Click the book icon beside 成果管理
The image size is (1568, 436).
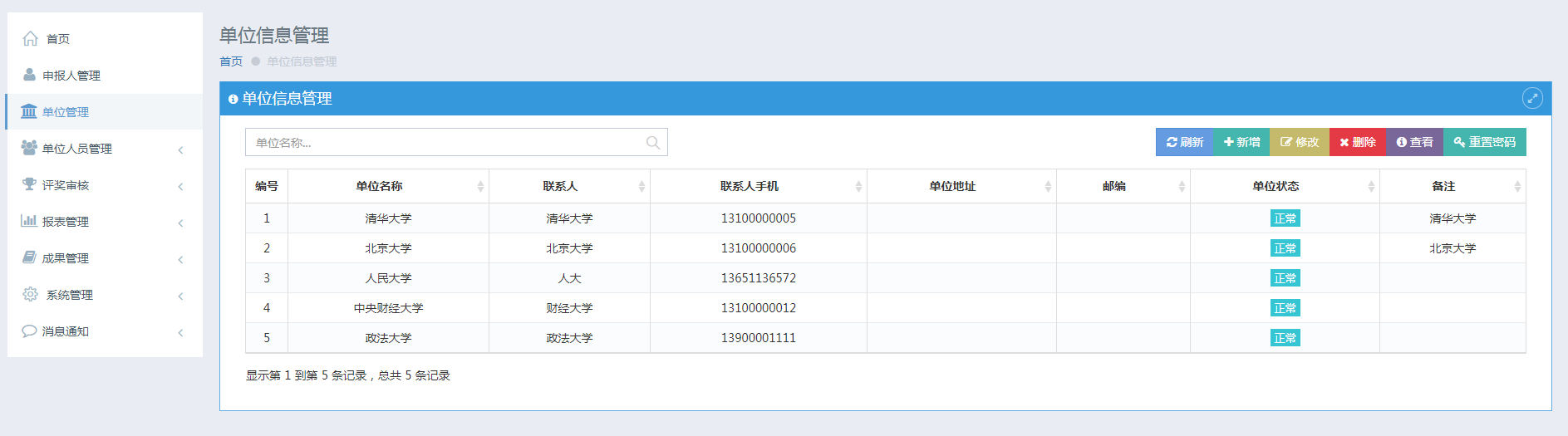pos(29,257)
